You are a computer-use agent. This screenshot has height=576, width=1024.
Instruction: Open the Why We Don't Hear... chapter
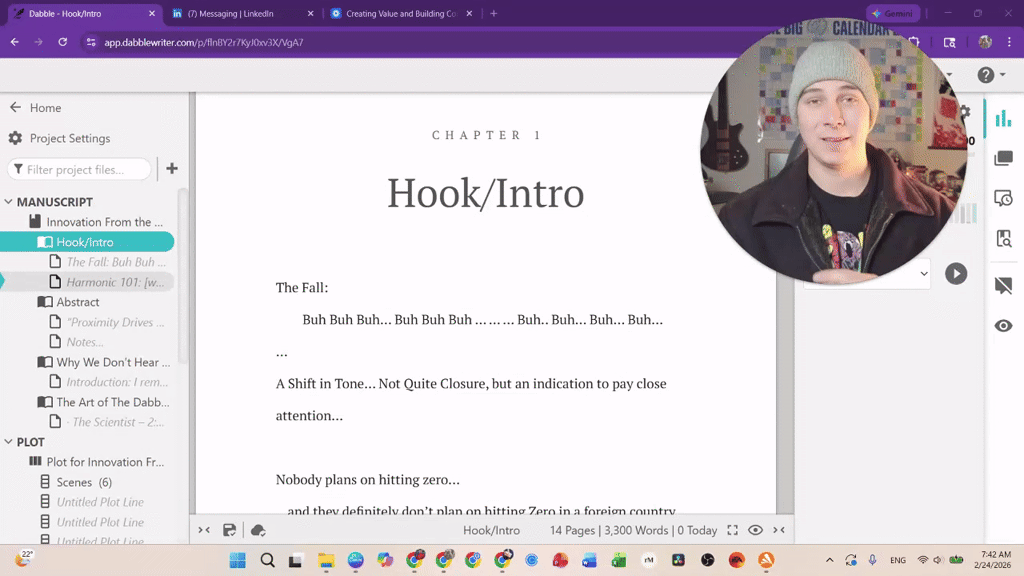(104, 362)
